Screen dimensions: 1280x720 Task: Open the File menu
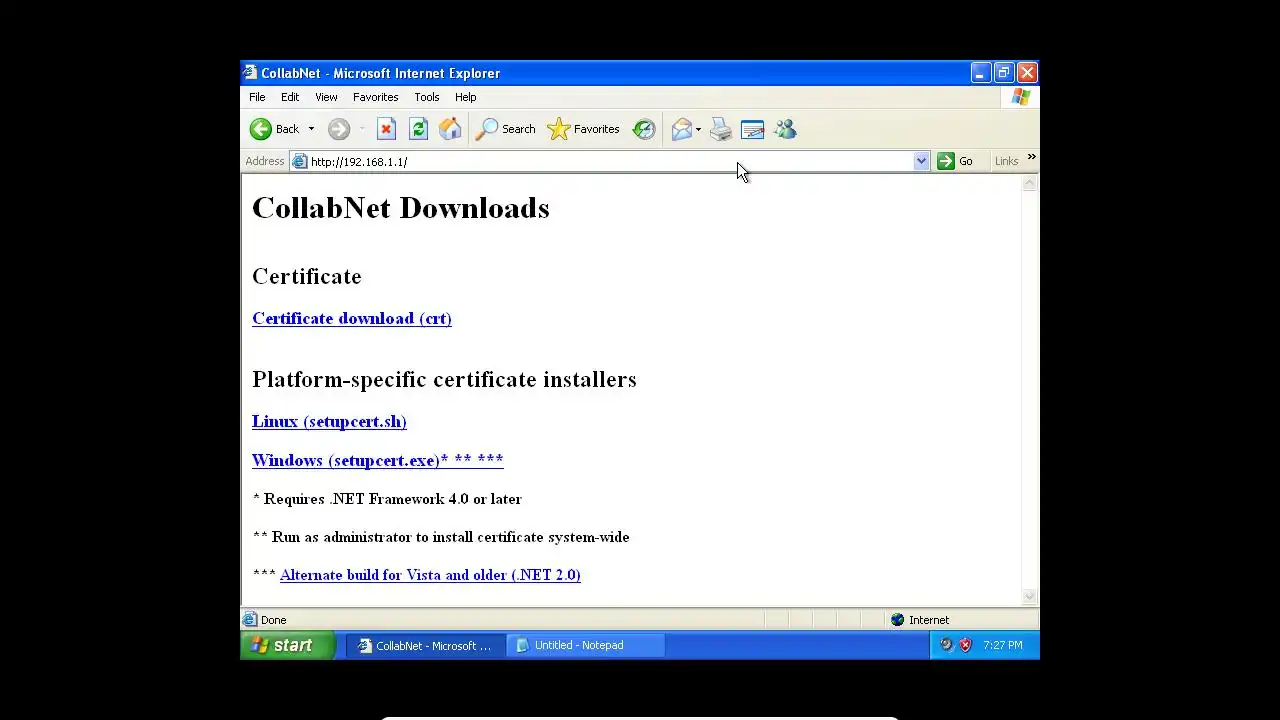(257, 97)
